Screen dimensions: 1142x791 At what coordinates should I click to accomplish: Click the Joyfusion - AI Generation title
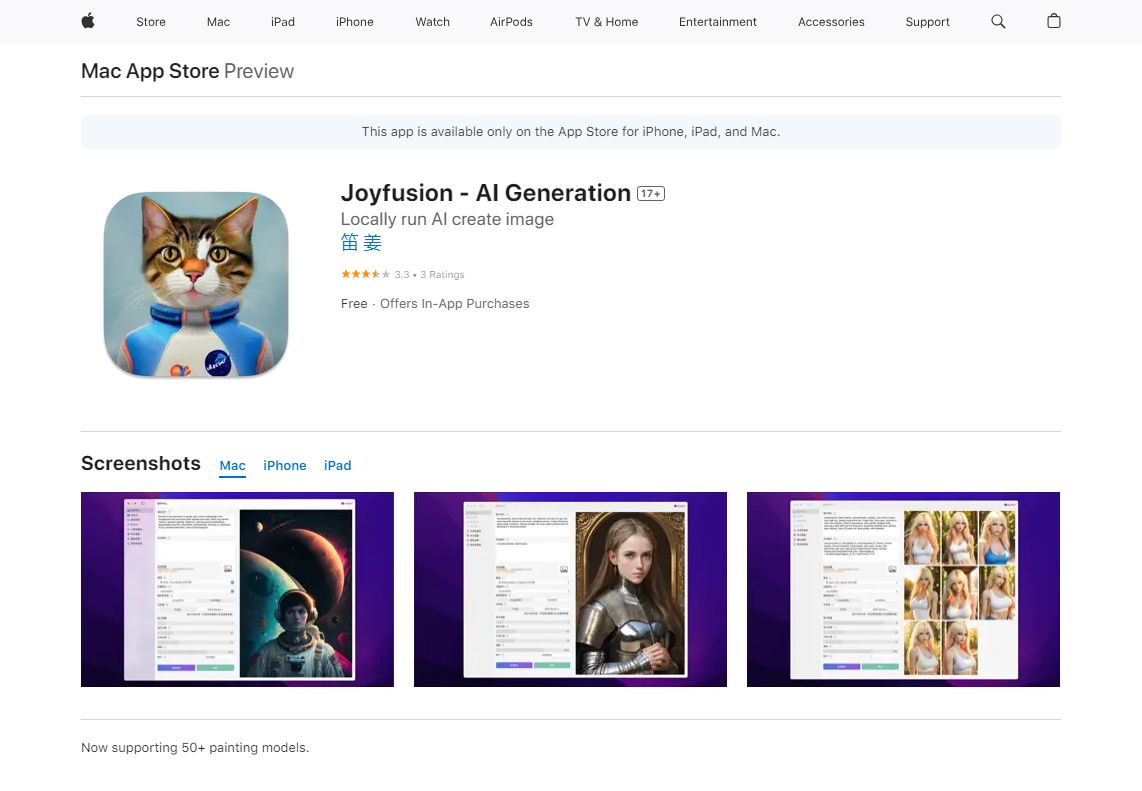pos(486,193)
